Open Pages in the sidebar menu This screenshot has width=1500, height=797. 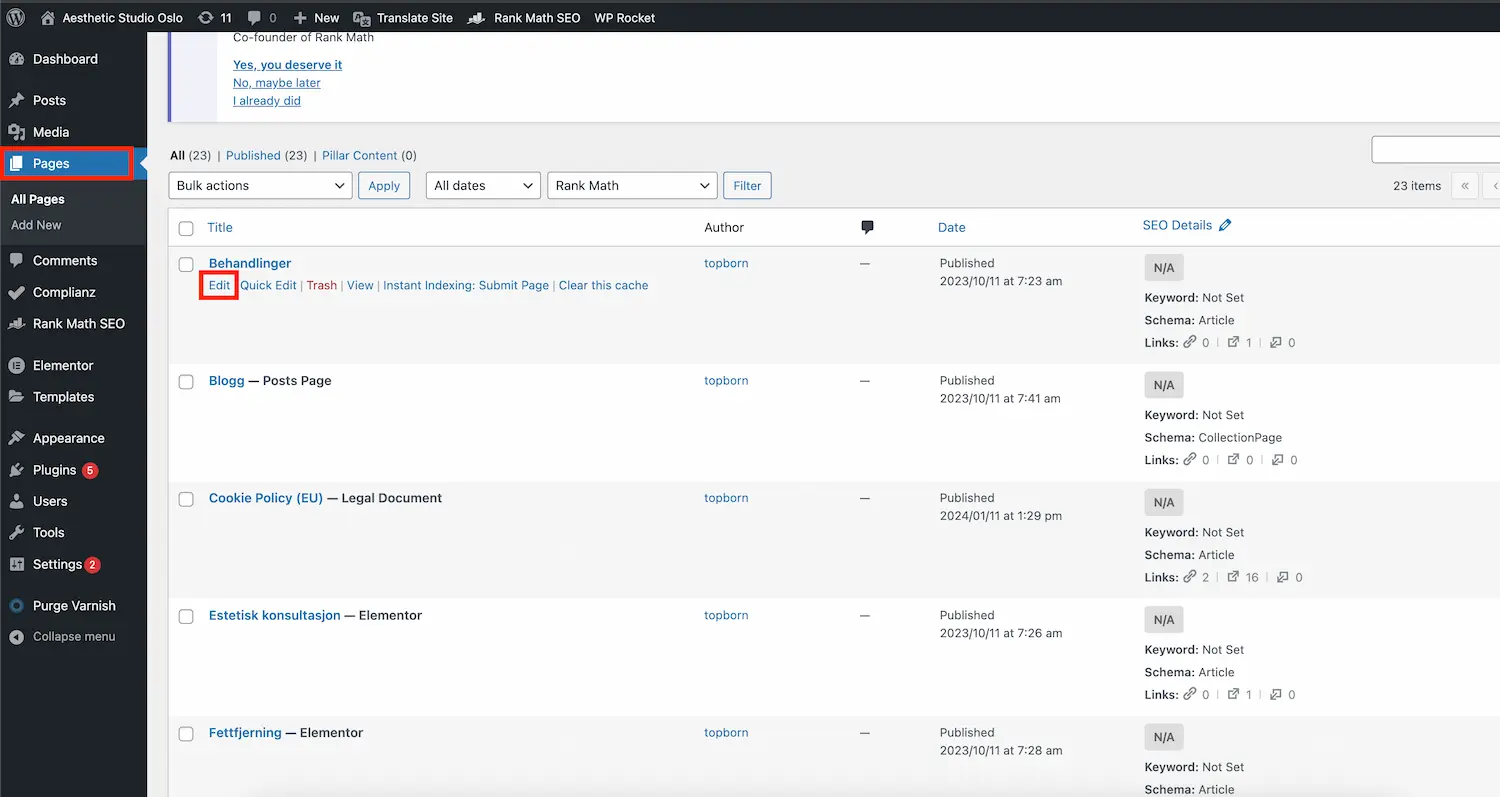pyautogui.click(x=67, y=163)
